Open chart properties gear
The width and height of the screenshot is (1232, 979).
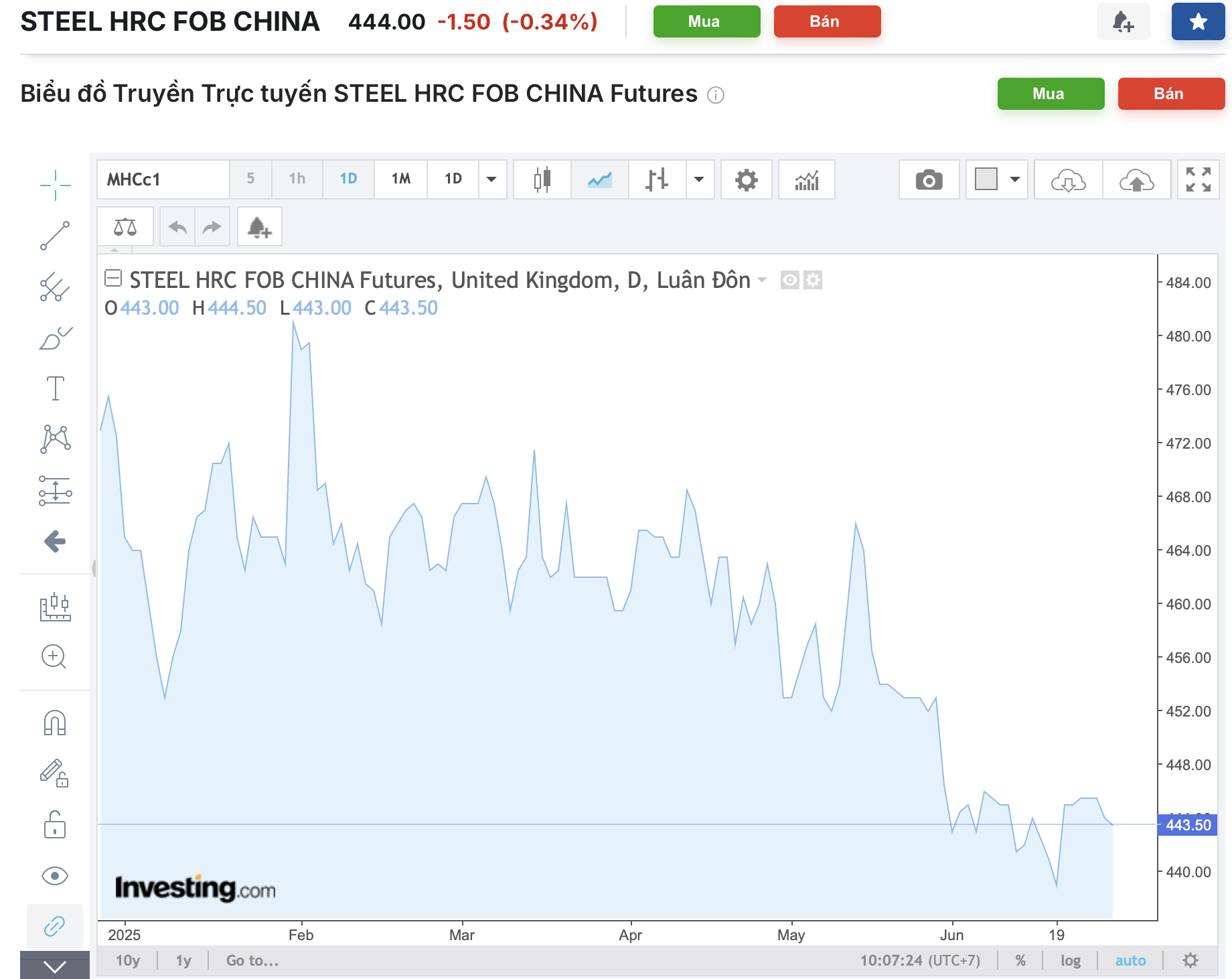point(747,179)
